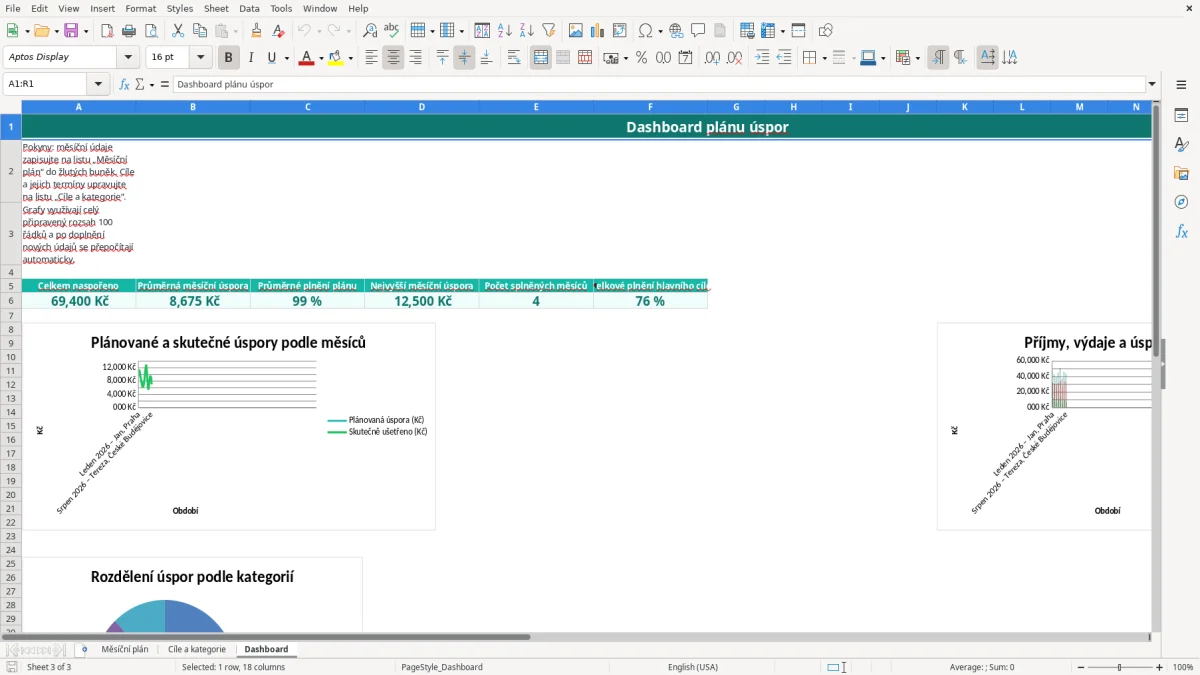Export directly as PDF
The image size is (1200, 675).
point(107,31)
